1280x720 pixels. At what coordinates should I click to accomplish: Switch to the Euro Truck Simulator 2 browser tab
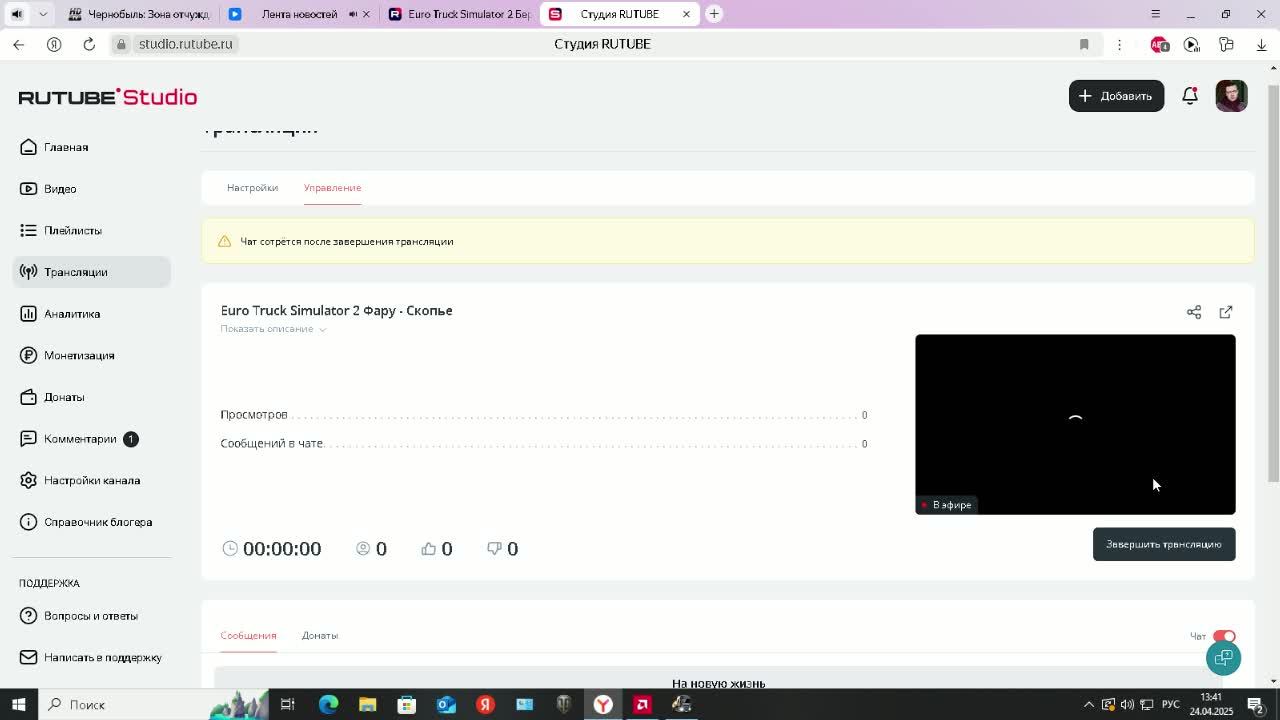(460, 14)
